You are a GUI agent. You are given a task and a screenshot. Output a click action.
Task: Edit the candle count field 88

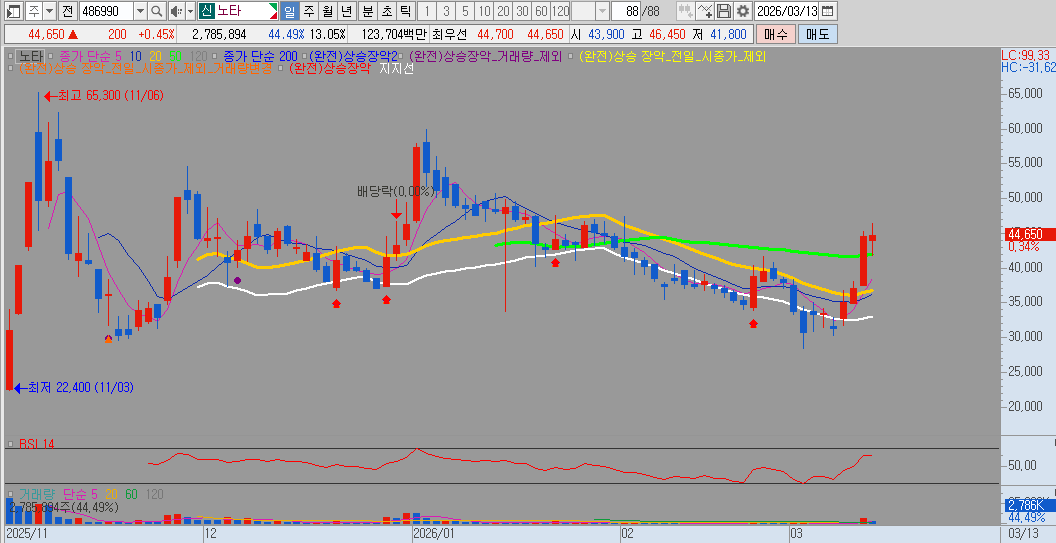click(x=626, y=11)
